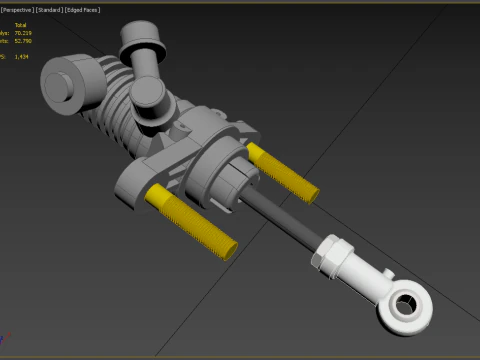The image size is (480, 360).
Task: Click the vertex count value 52,790
Action: point(23,41)
